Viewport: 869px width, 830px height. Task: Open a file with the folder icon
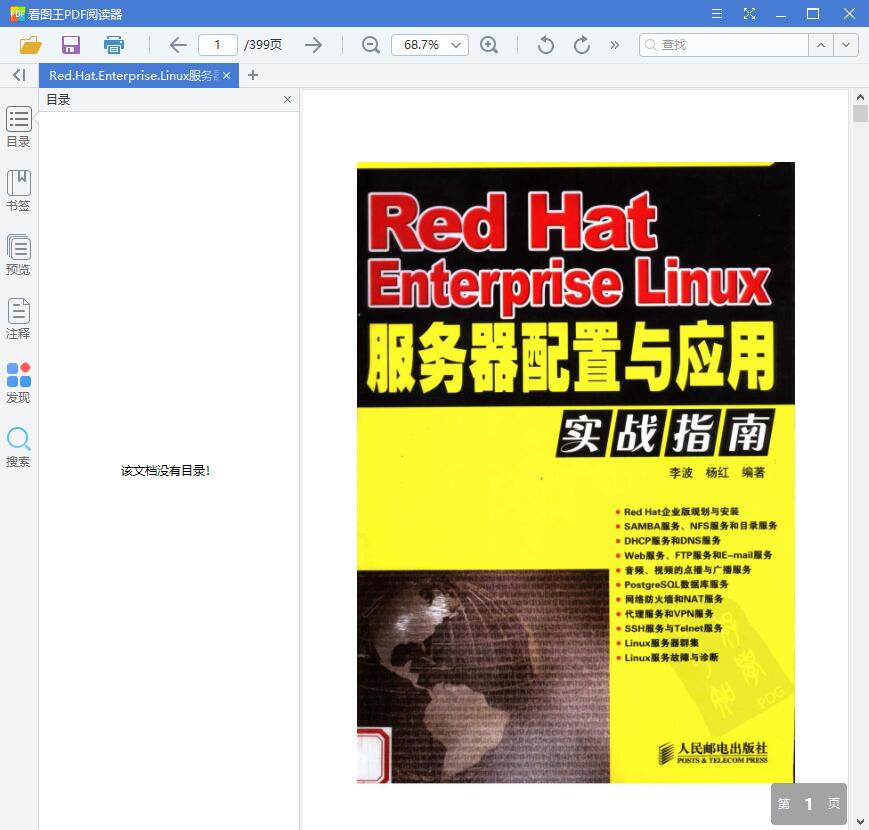pyautogui.click(x=30, y=45)
